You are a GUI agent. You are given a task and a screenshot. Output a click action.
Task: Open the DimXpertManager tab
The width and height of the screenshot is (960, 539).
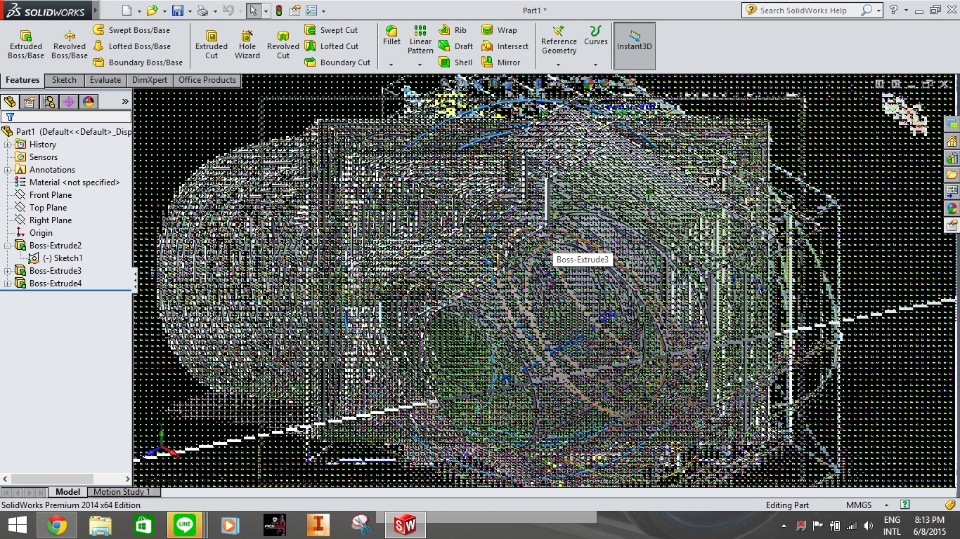(x=69, y=102)
